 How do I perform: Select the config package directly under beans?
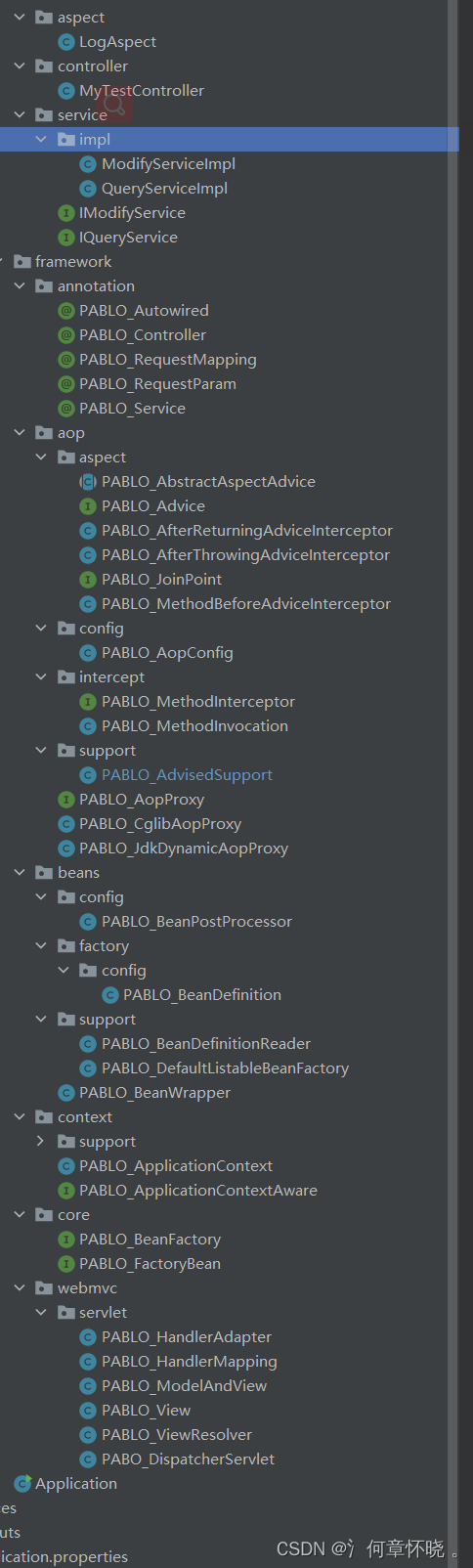point(101,897)
